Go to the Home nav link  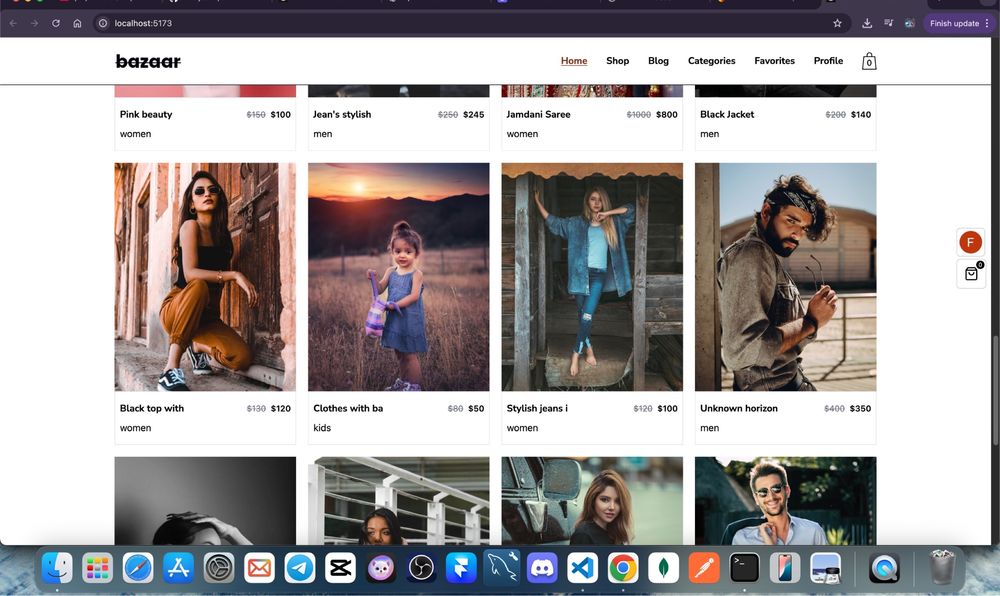pos(574,61)
